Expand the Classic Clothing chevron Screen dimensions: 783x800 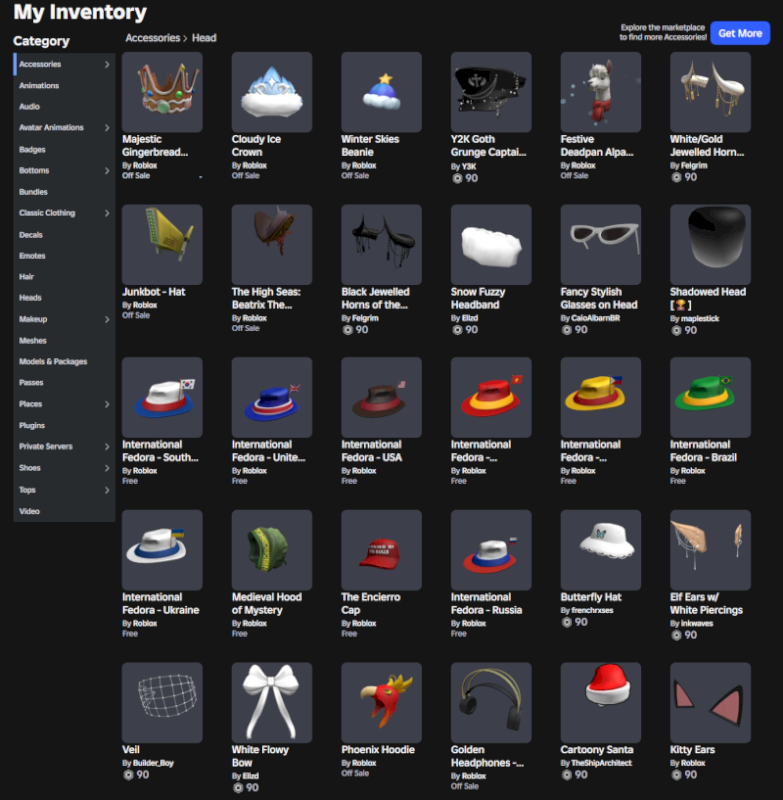pyautogui.click(x=107, y=213)
